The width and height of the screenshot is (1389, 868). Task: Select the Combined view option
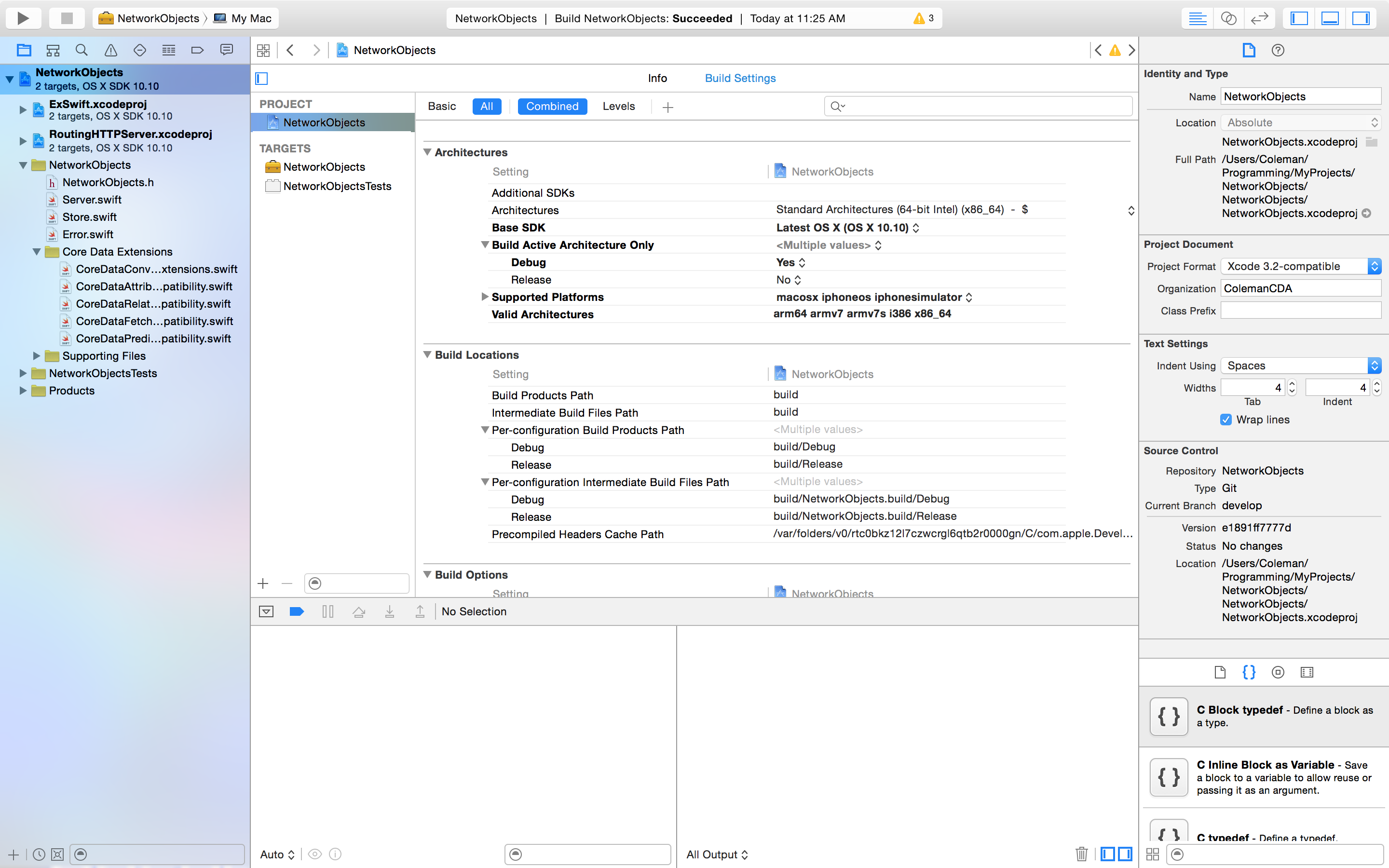552,106
